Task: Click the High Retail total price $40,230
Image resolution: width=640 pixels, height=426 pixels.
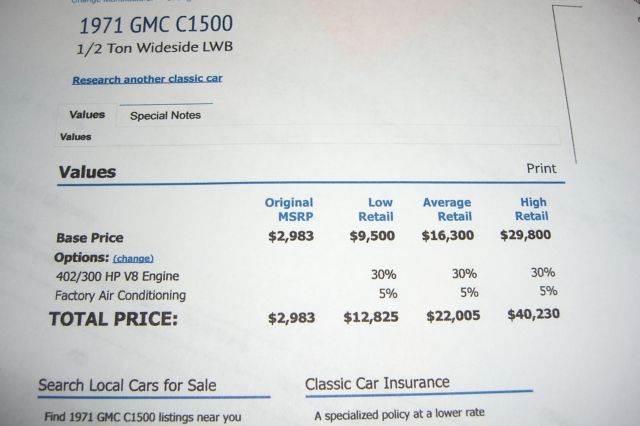Action: [x=533, y=314]
